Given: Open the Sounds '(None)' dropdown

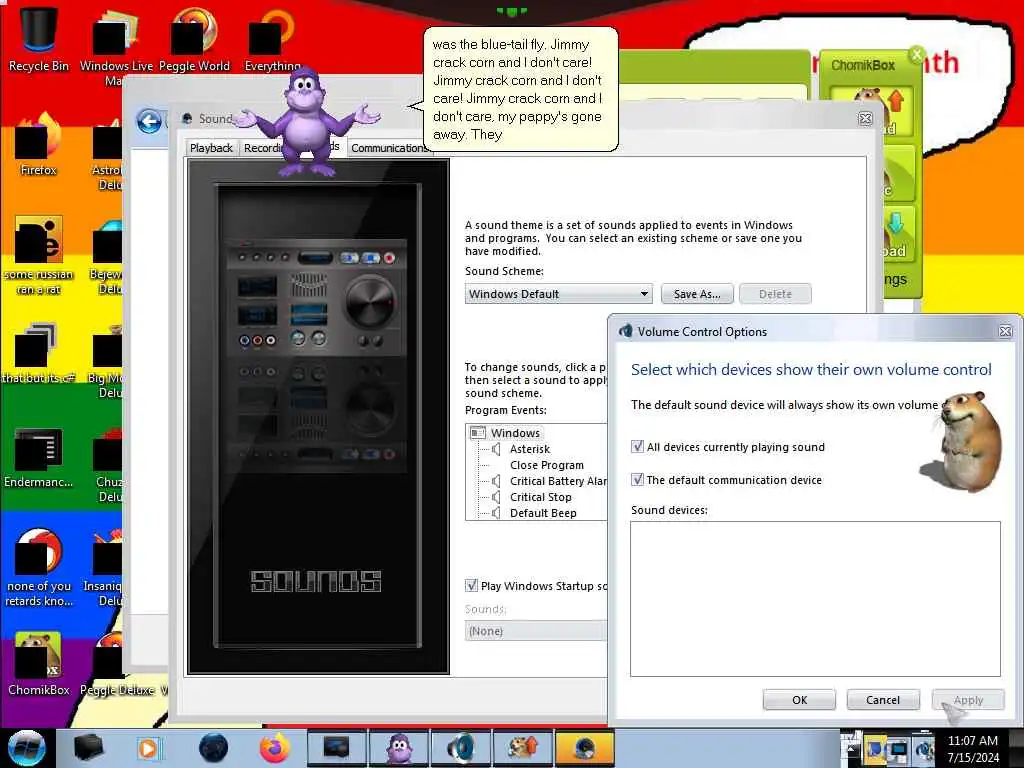Looking at the screenshot, I should (x=536, y=631).
